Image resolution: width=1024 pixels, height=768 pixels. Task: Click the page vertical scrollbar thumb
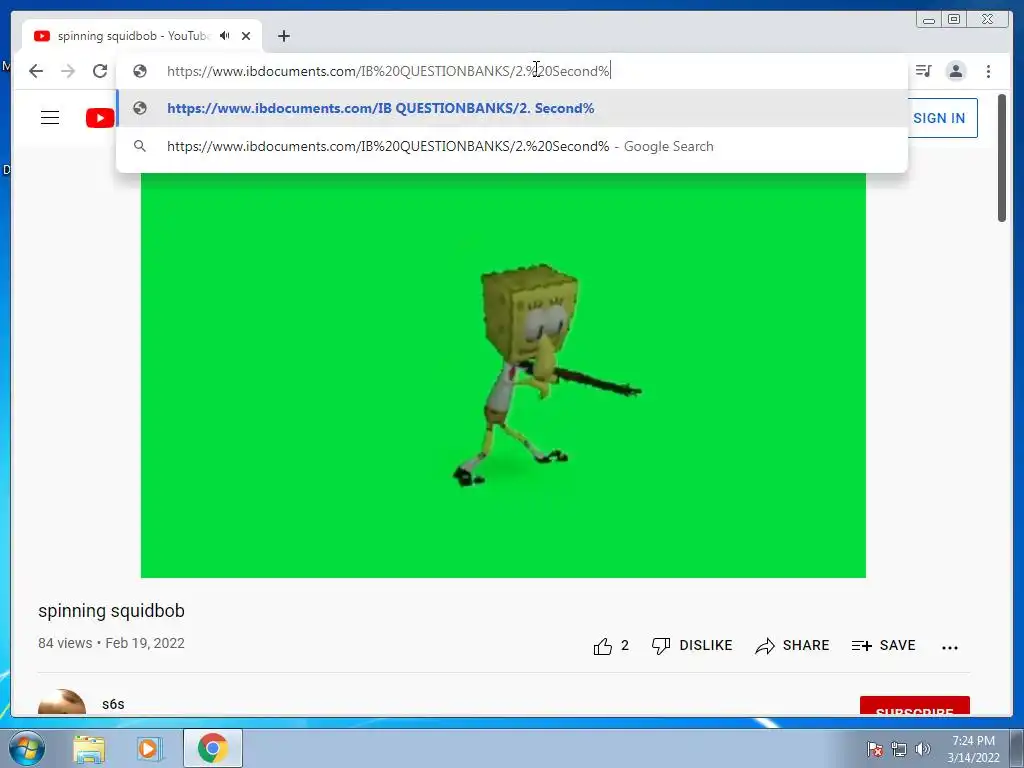click(1002, 158)
